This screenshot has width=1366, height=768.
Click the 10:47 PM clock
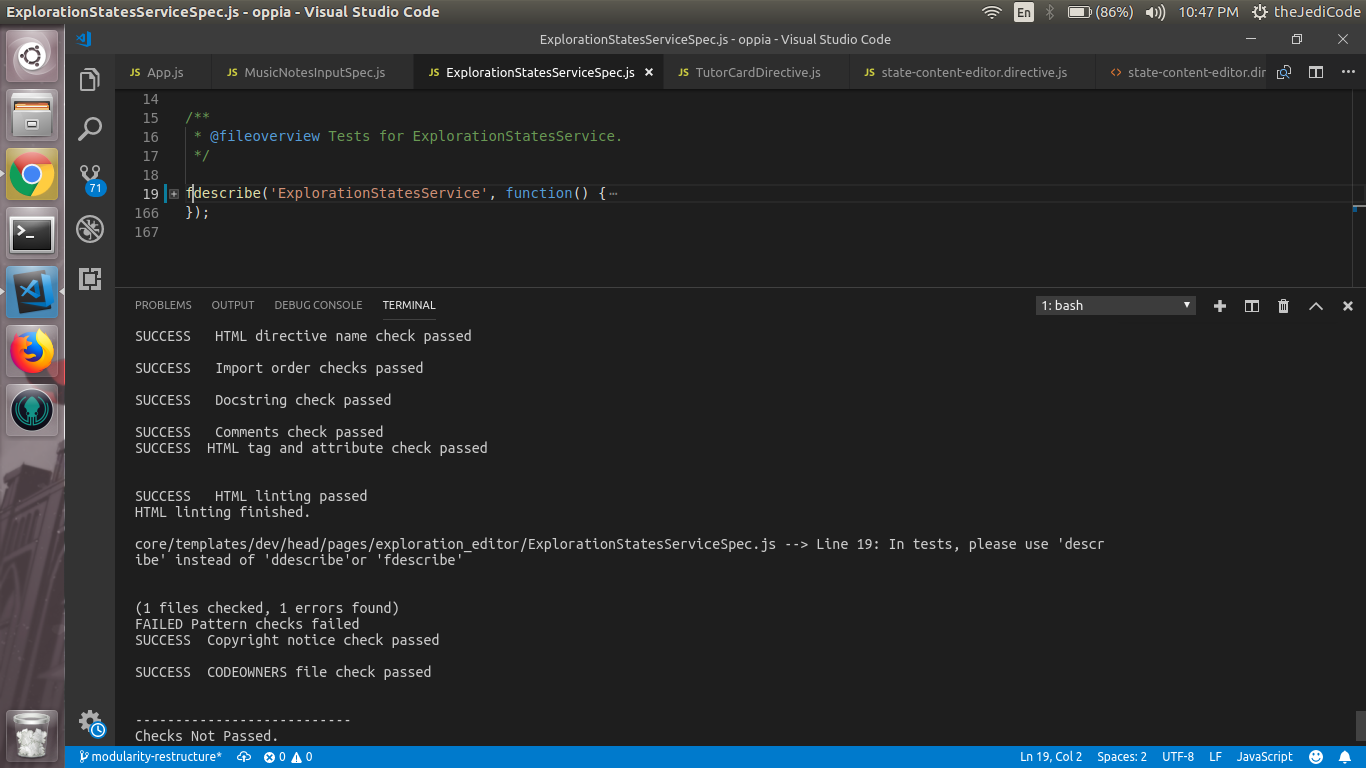tap(1208, 12)
